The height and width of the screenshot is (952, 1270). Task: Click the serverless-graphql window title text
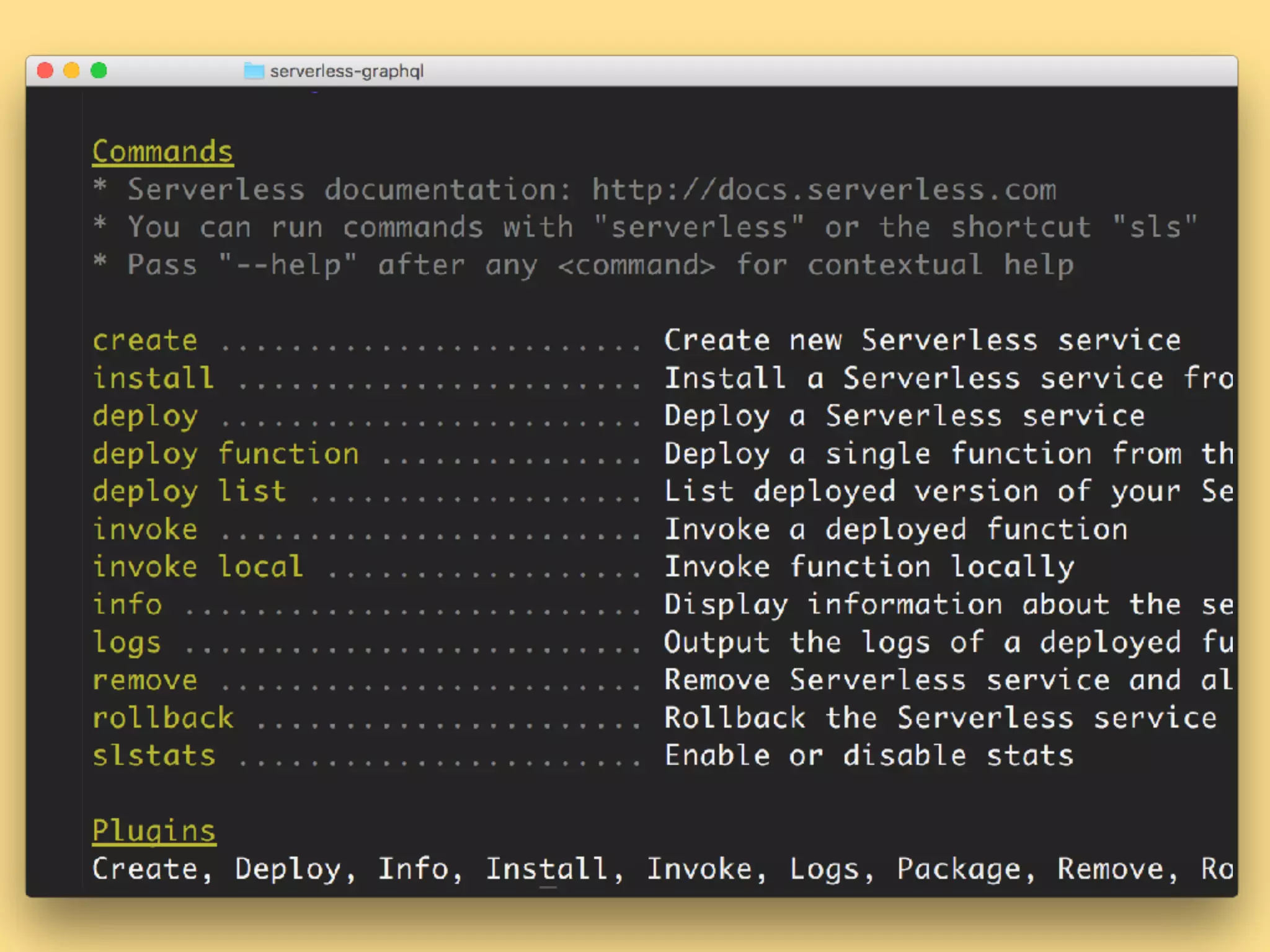click(347, 71)
